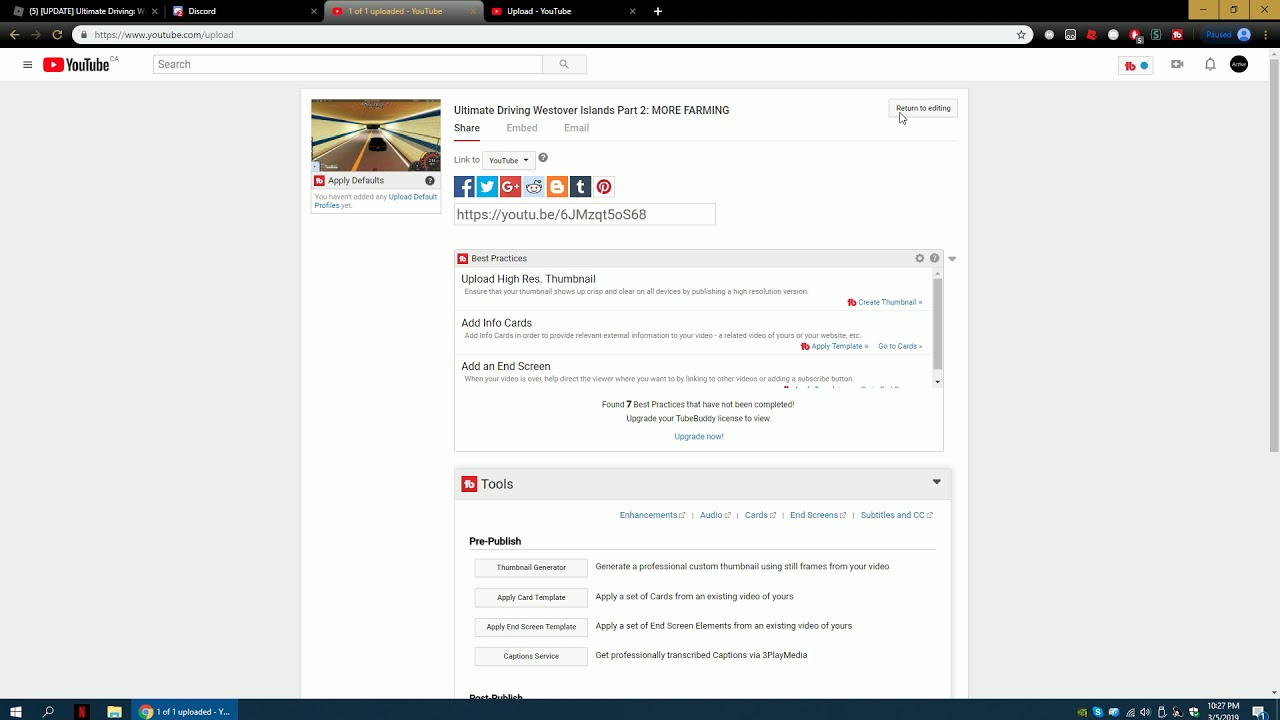Click Go to Cards link

click(900, 346)
